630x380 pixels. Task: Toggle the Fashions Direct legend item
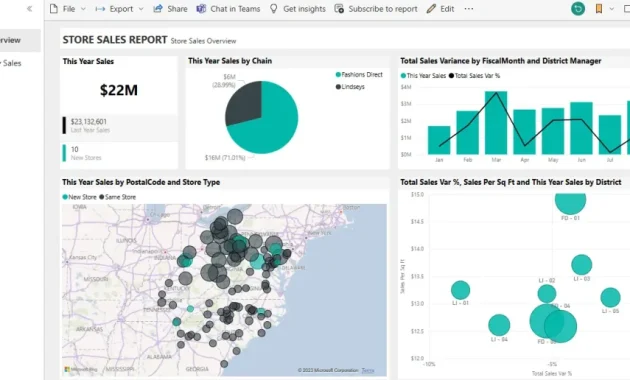[359, 75]
